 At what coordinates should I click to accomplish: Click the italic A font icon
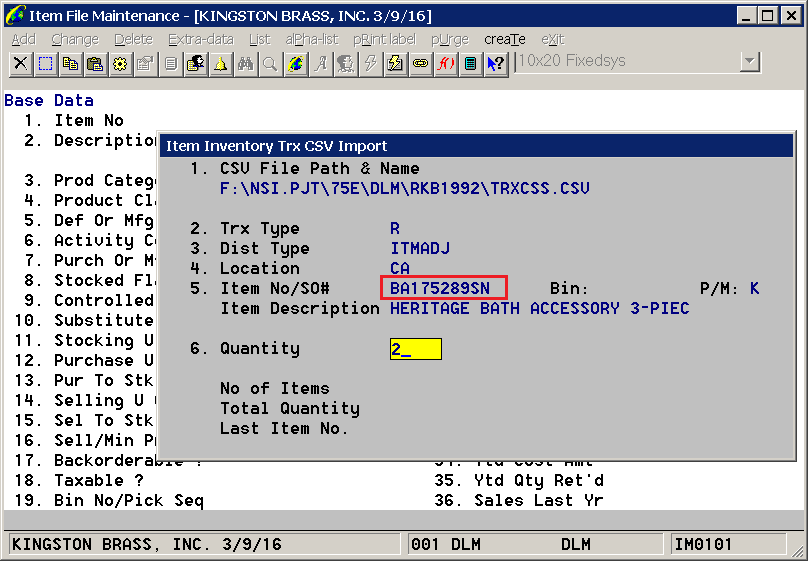pos(321,64)
